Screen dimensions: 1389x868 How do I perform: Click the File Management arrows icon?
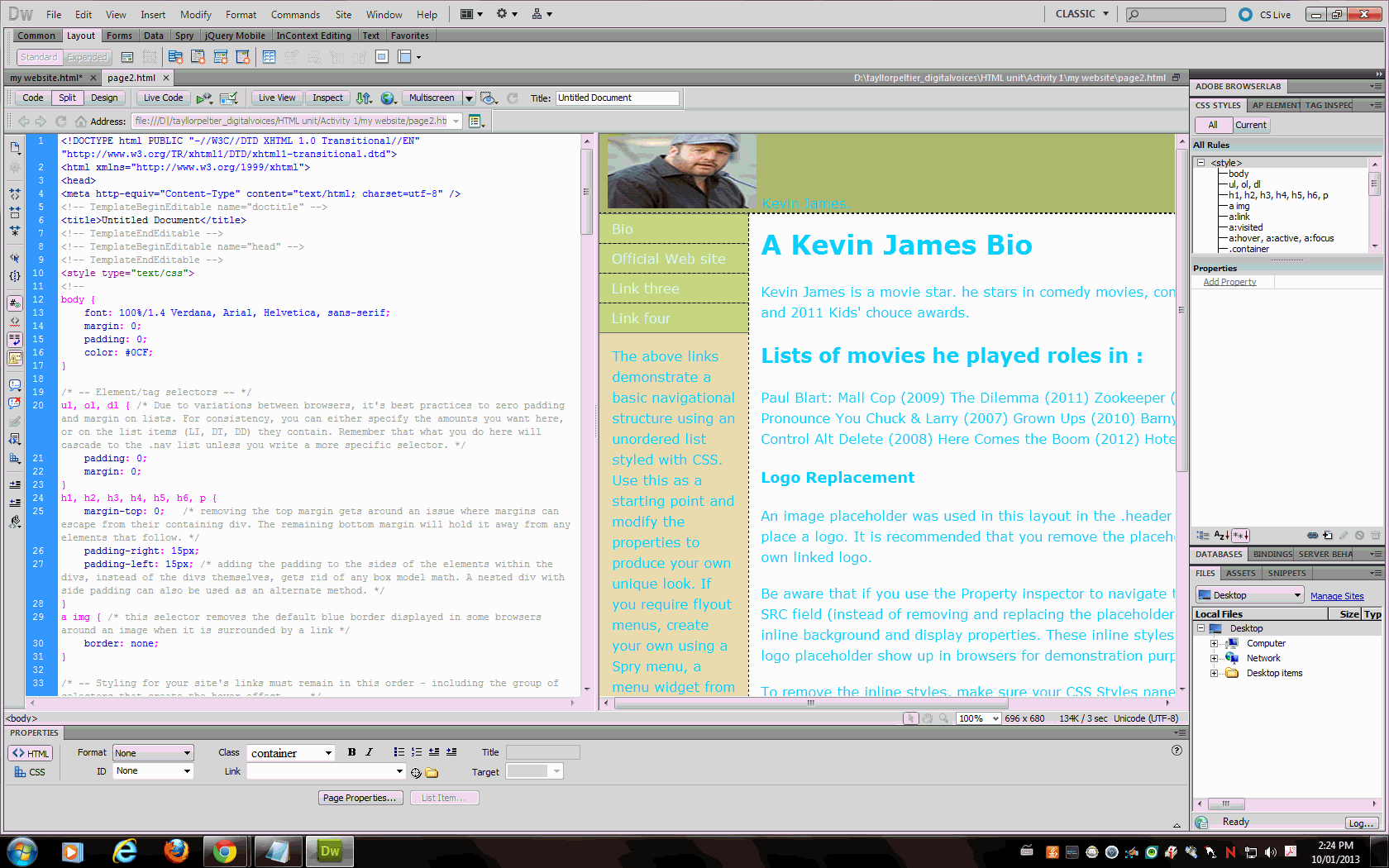click(364, 98)
